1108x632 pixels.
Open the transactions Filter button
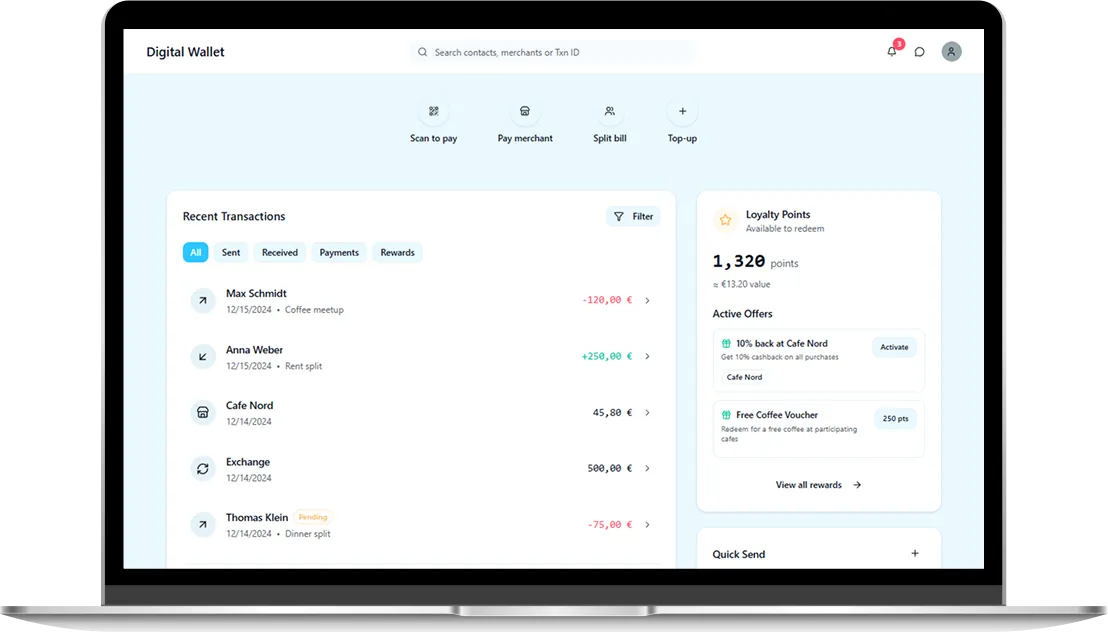pos(633,216)
